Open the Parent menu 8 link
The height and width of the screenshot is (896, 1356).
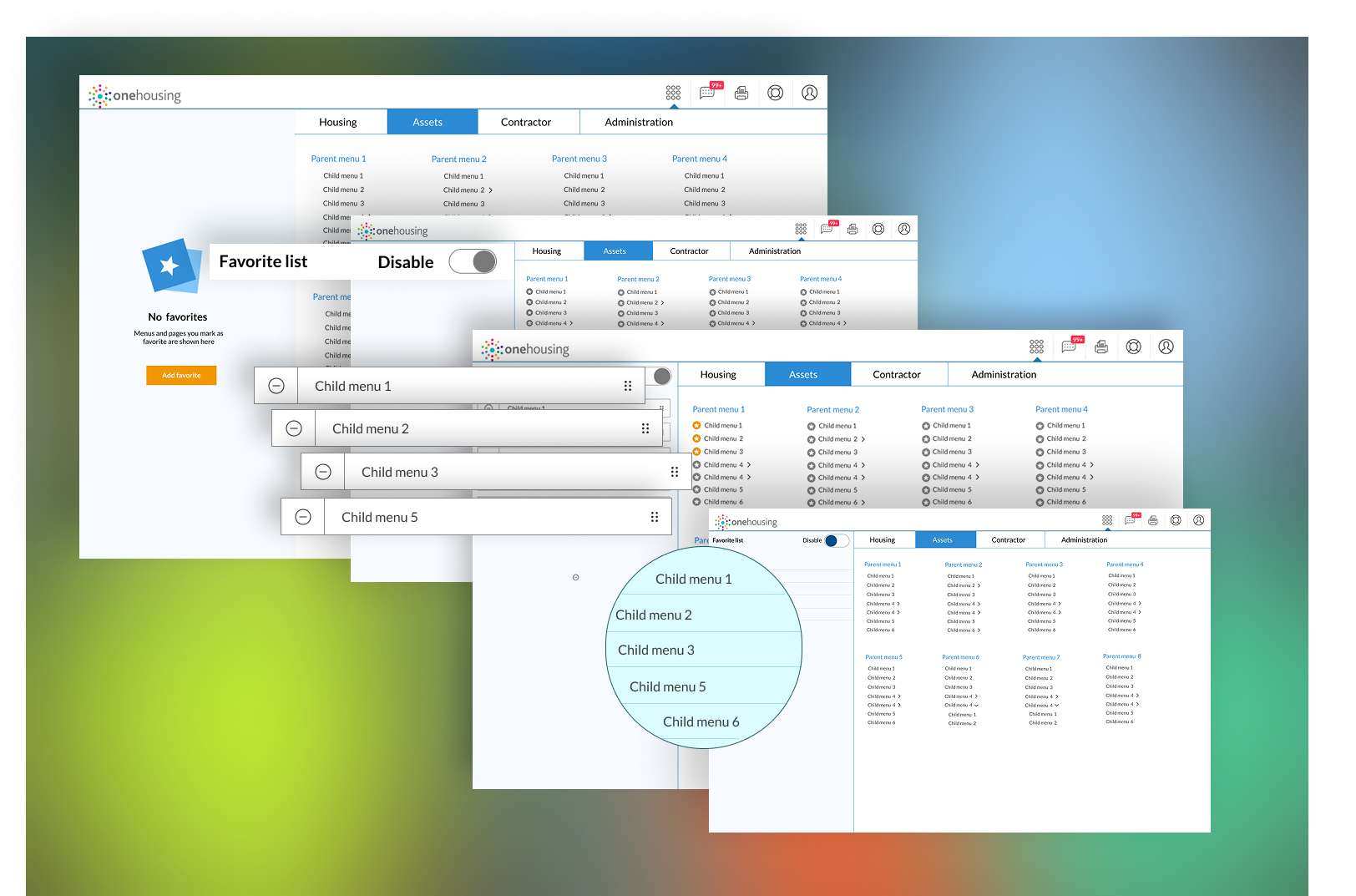[x=1121, y=656]
